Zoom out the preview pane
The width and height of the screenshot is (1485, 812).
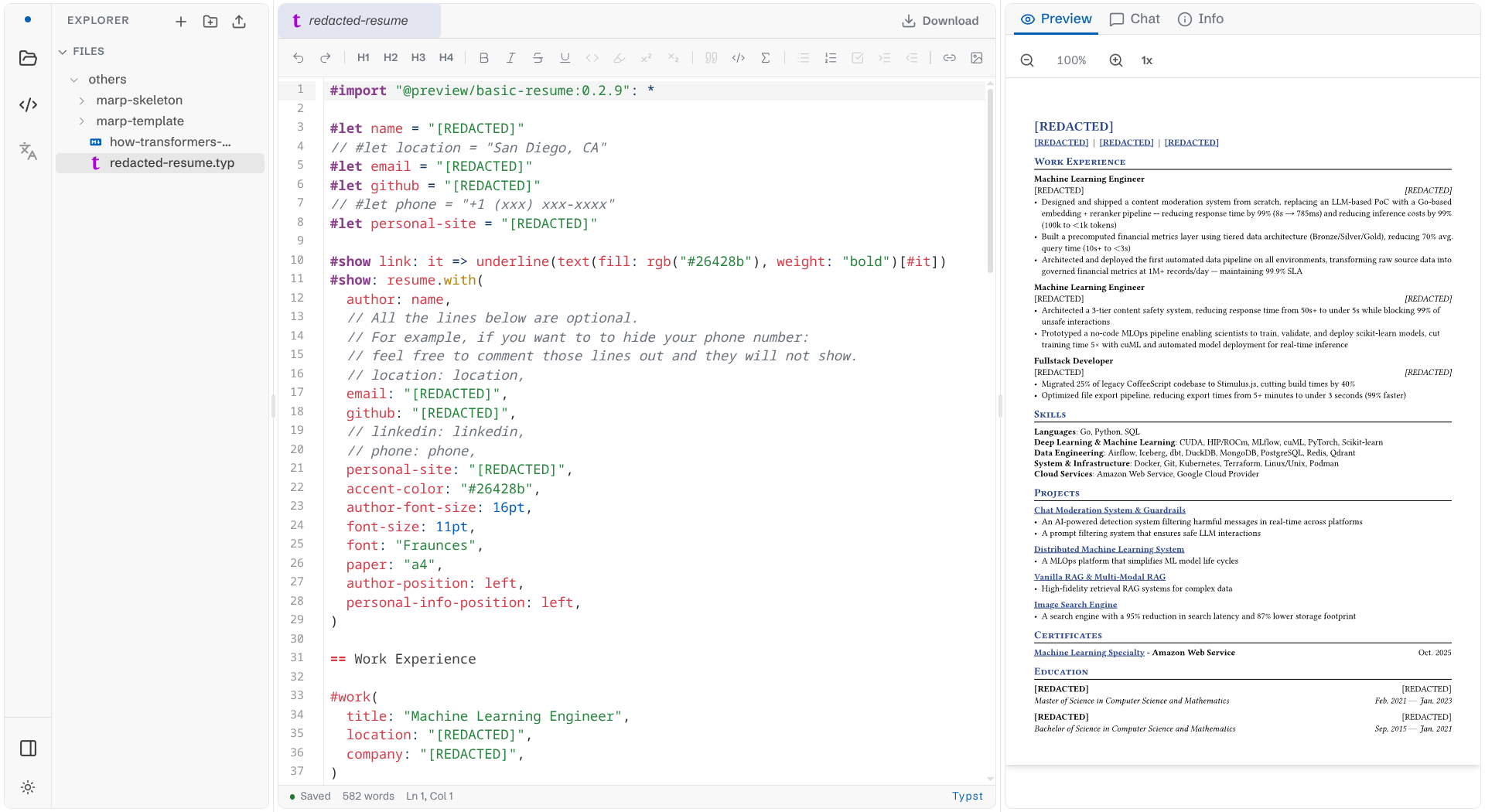coord(1027,60)
